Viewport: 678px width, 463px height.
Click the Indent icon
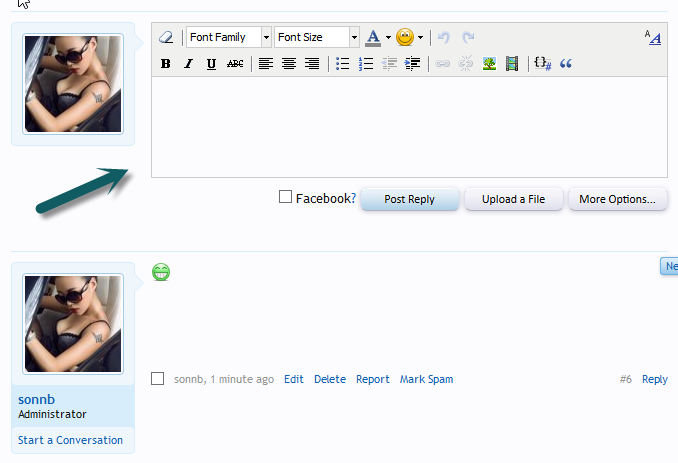point(412,64)
